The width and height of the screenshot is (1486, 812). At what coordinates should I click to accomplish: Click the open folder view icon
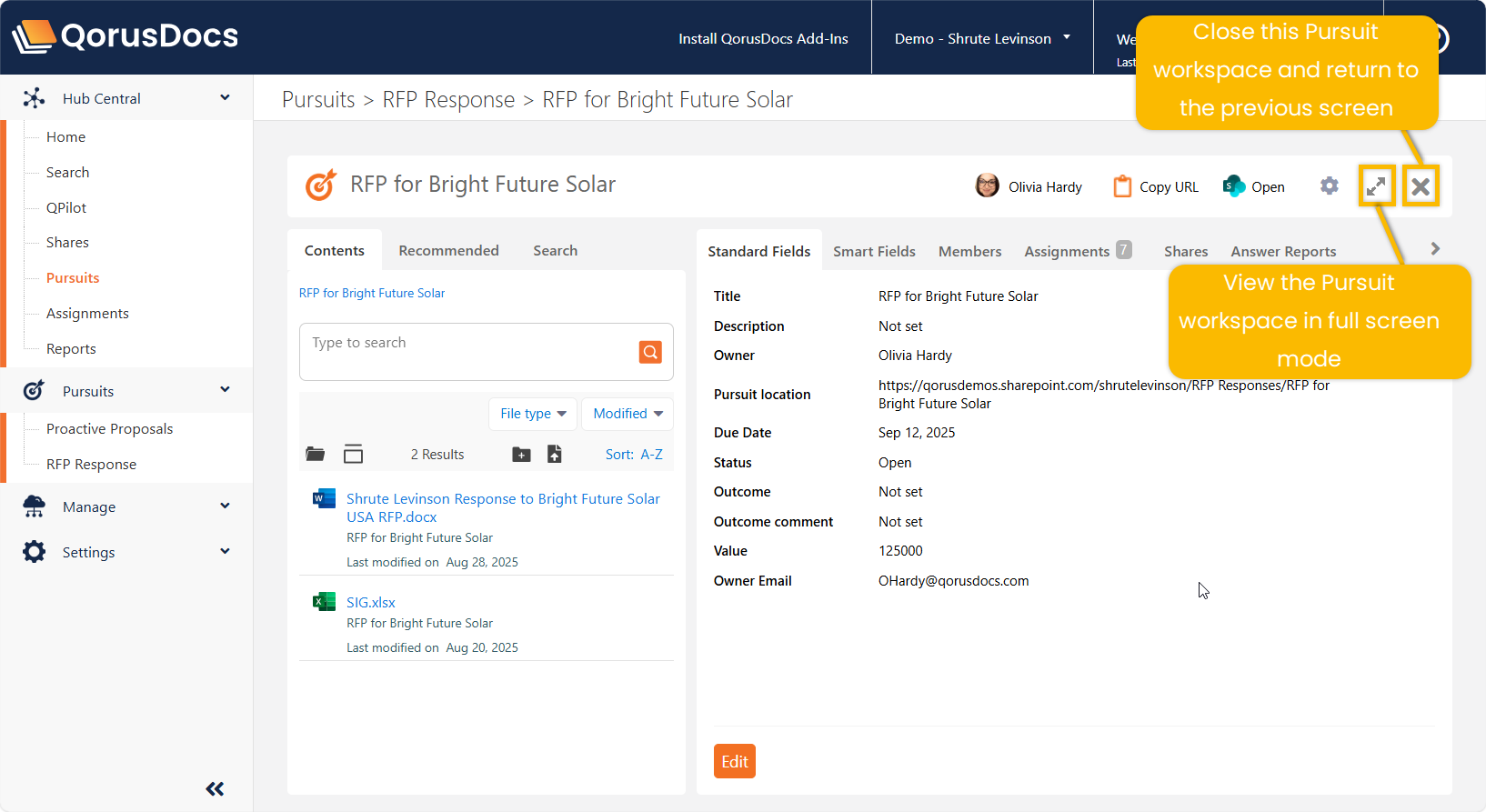pyautogui.click(x=316, y=454)
